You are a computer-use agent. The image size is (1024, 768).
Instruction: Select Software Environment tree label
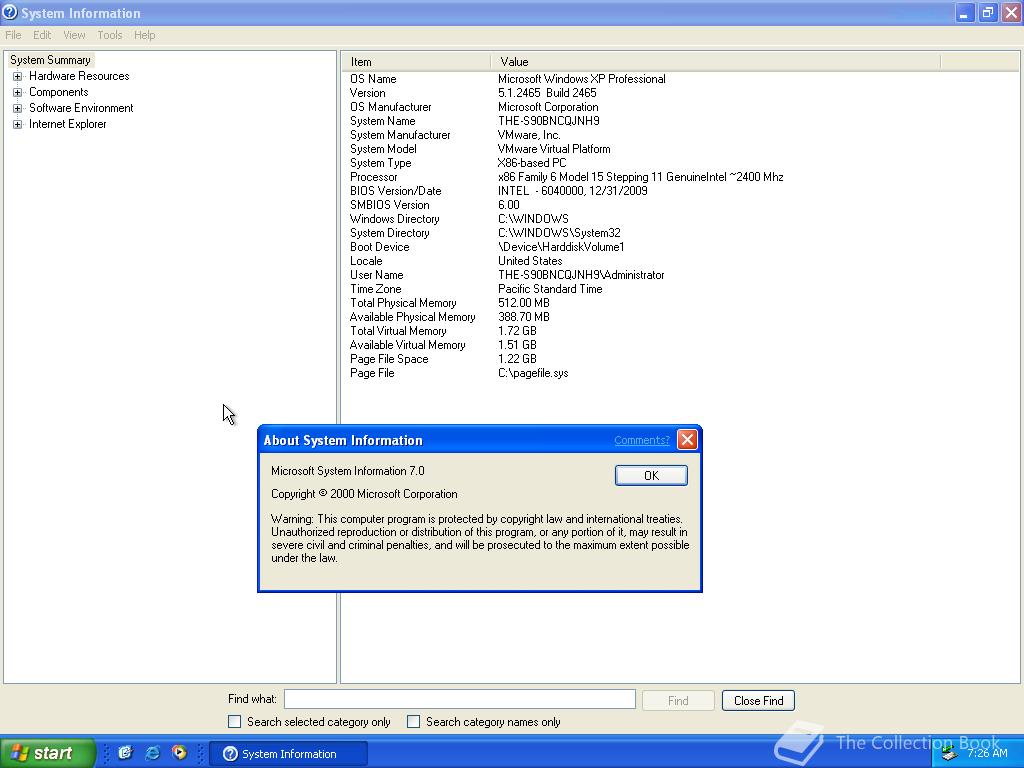click(81, 108)
